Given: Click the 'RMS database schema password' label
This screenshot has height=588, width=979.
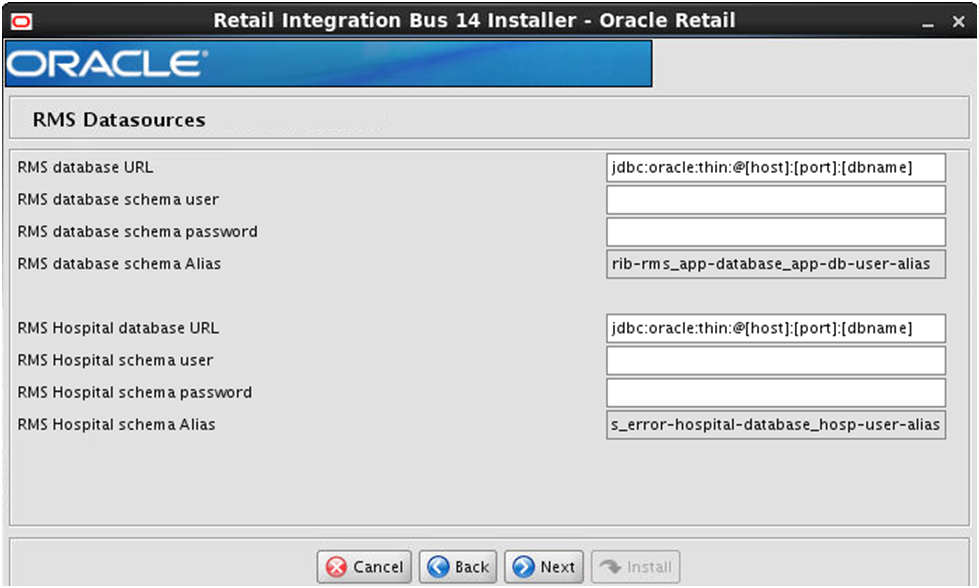Looking at the screenshot, I should [137, 232].
